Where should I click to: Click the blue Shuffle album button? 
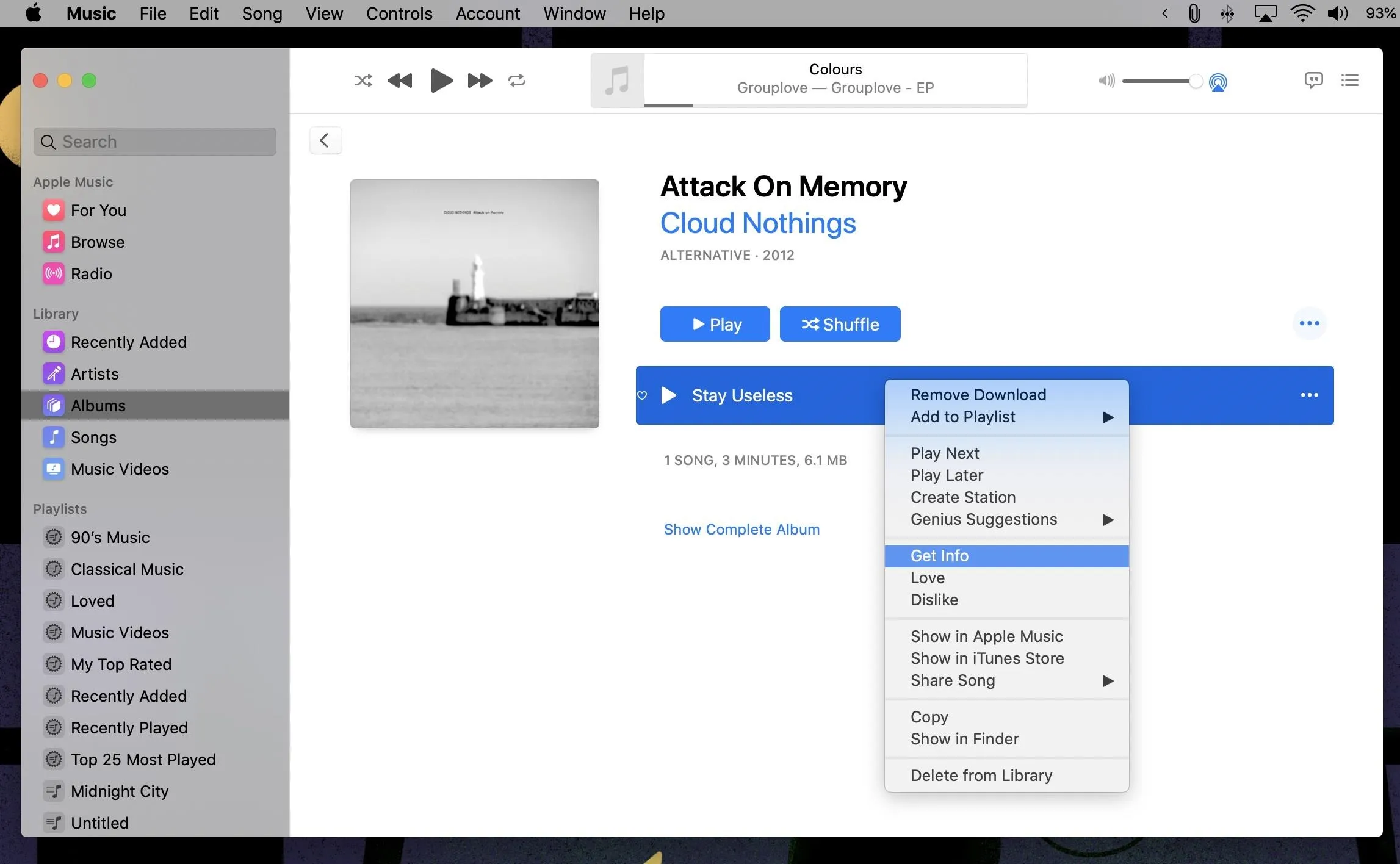tap(840, 324)
